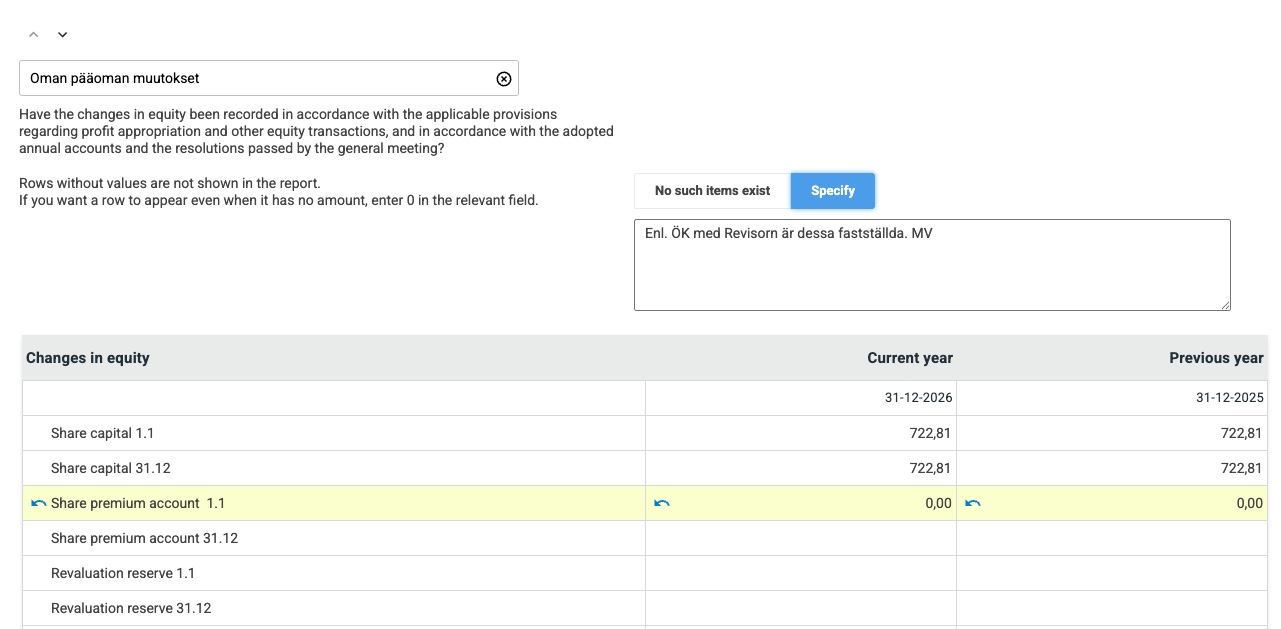1281x629 pixels.
Task: Click the up chevron arrow at top
Action: point(33,35)
